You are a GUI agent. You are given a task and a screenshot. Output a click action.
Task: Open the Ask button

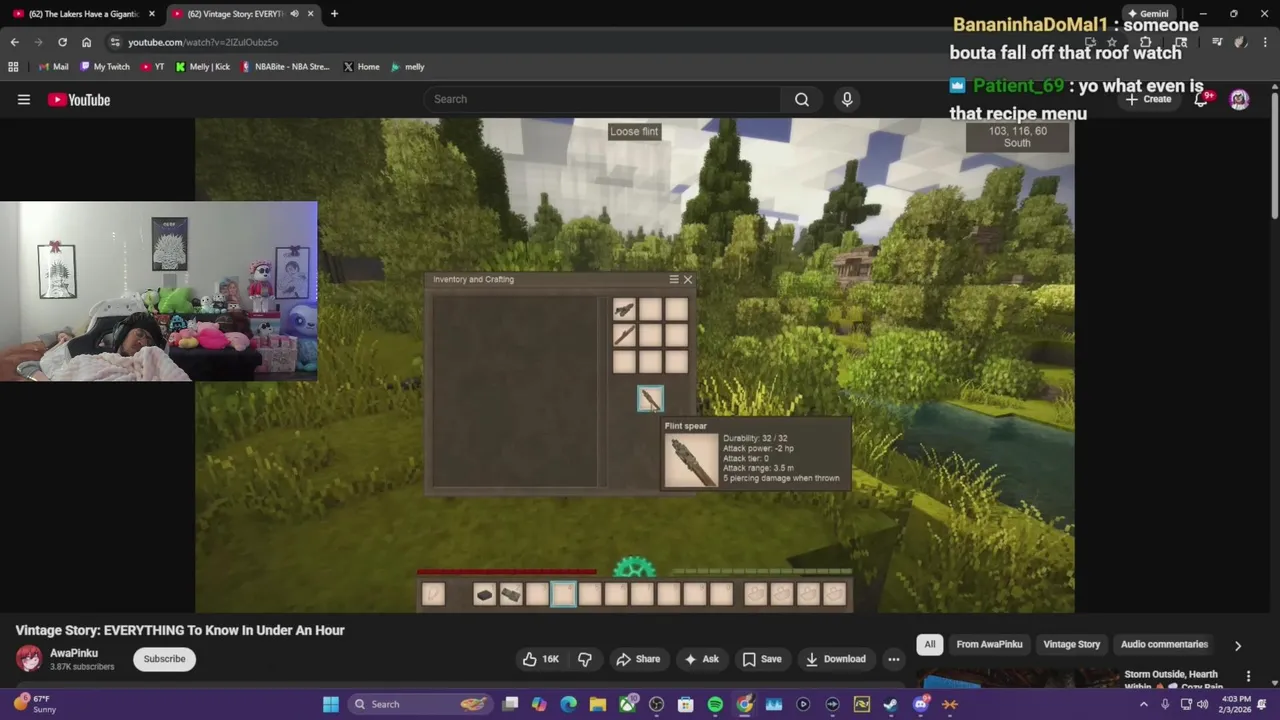tap(701, 659)
